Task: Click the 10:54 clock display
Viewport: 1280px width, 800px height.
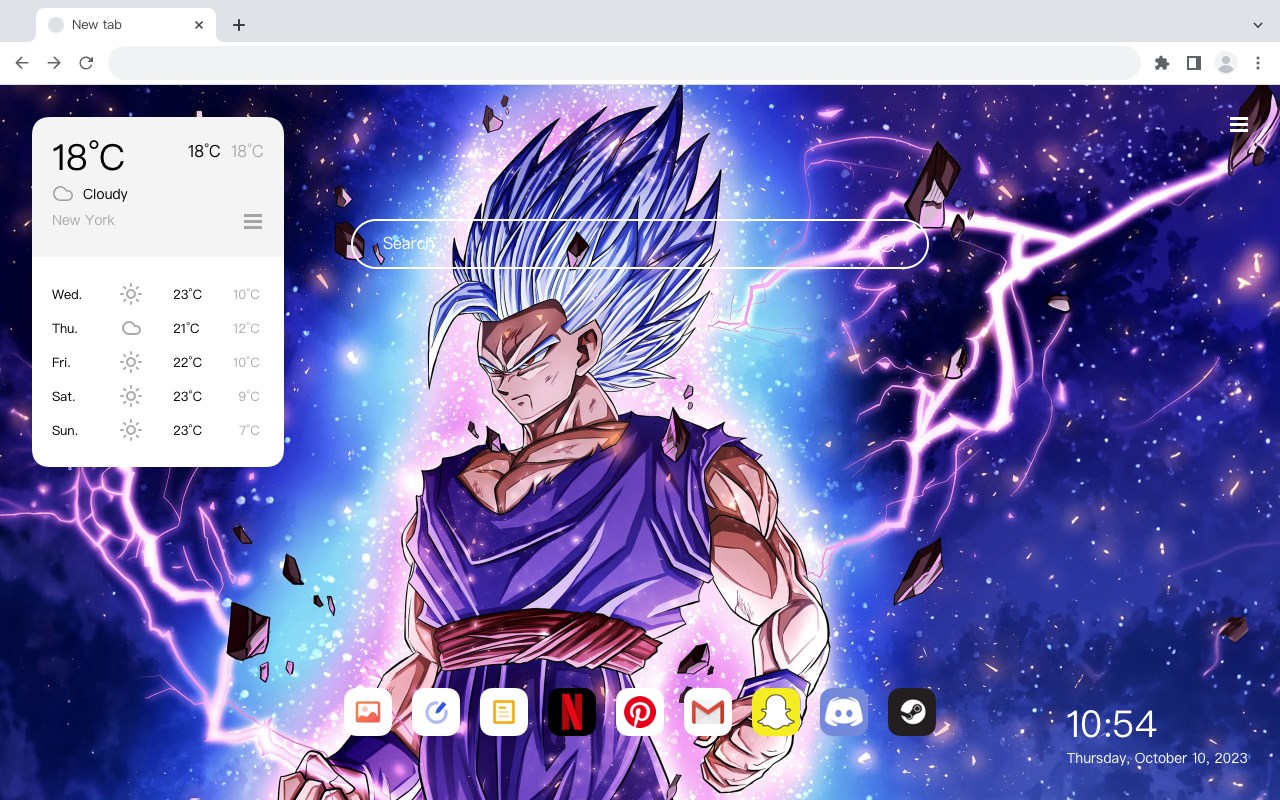Action: 1111,724
